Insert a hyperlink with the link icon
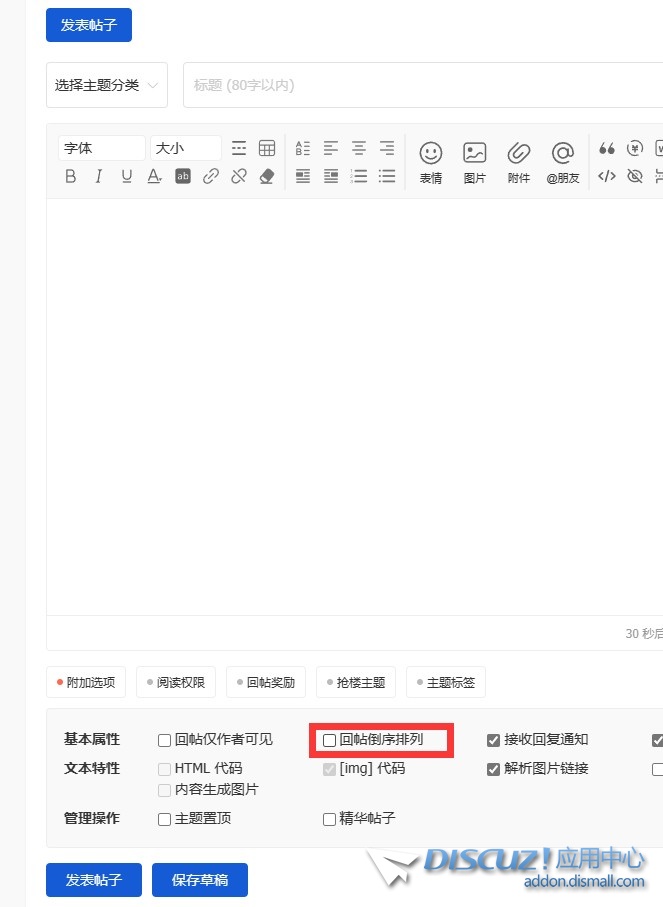Image resolution: width=663 pixels, height=907 pixels. (x=211, y=176)
